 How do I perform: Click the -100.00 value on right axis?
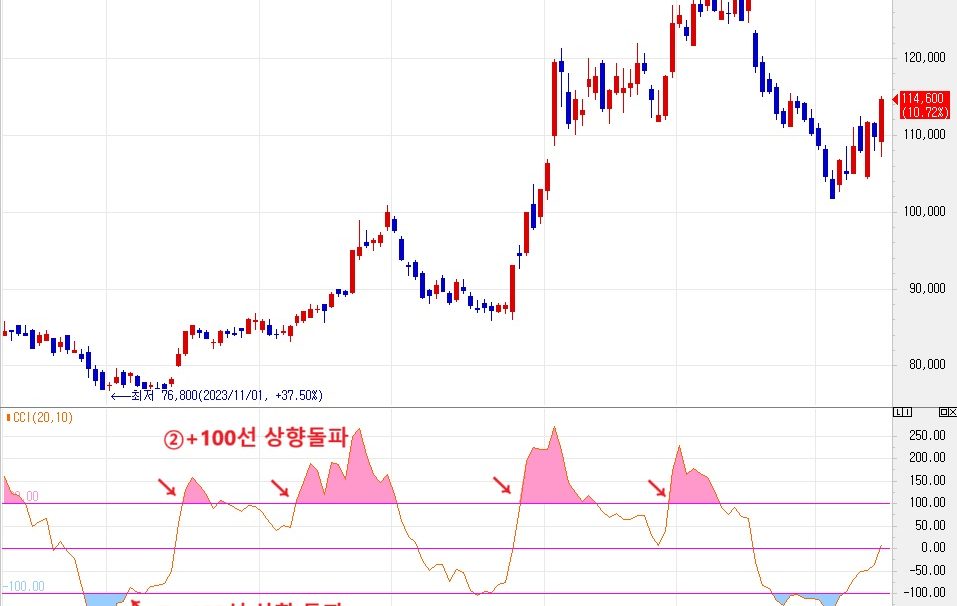924,592
